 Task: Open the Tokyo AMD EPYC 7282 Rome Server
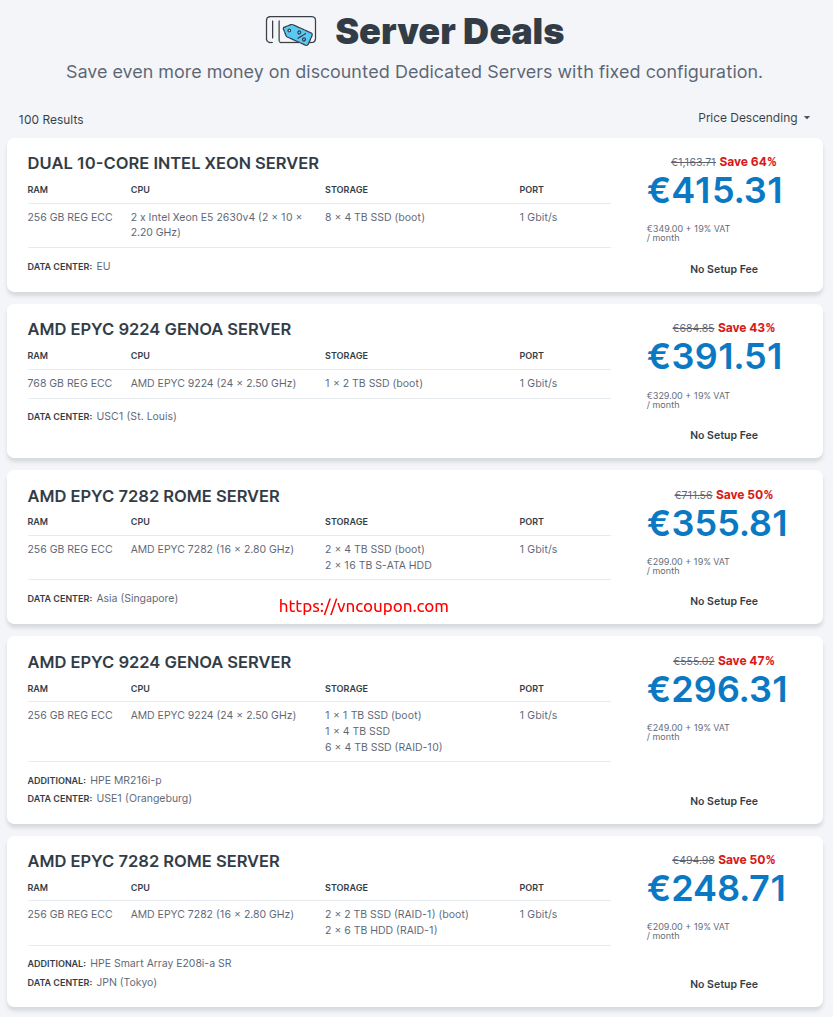click(x=153, y=861)
